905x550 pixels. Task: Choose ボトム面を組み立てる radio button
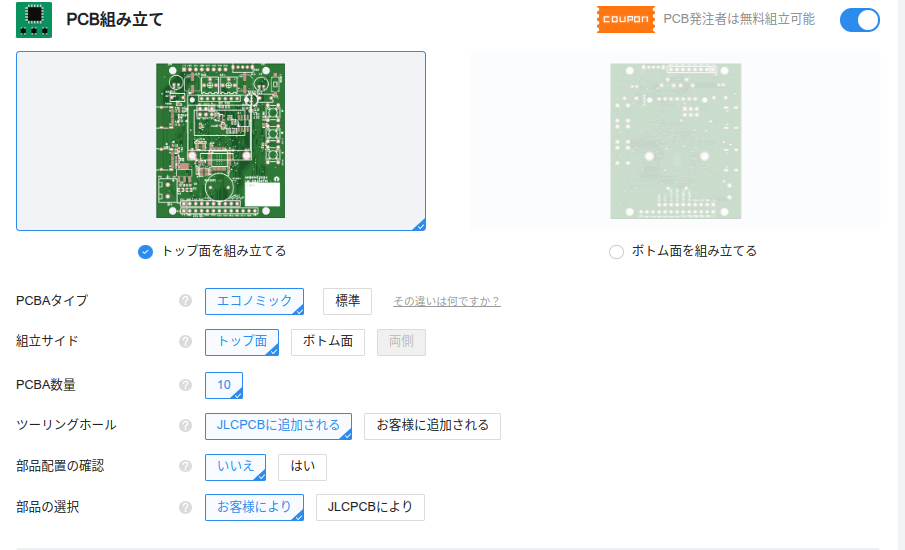pyautogui.click(x=616, y=252)
